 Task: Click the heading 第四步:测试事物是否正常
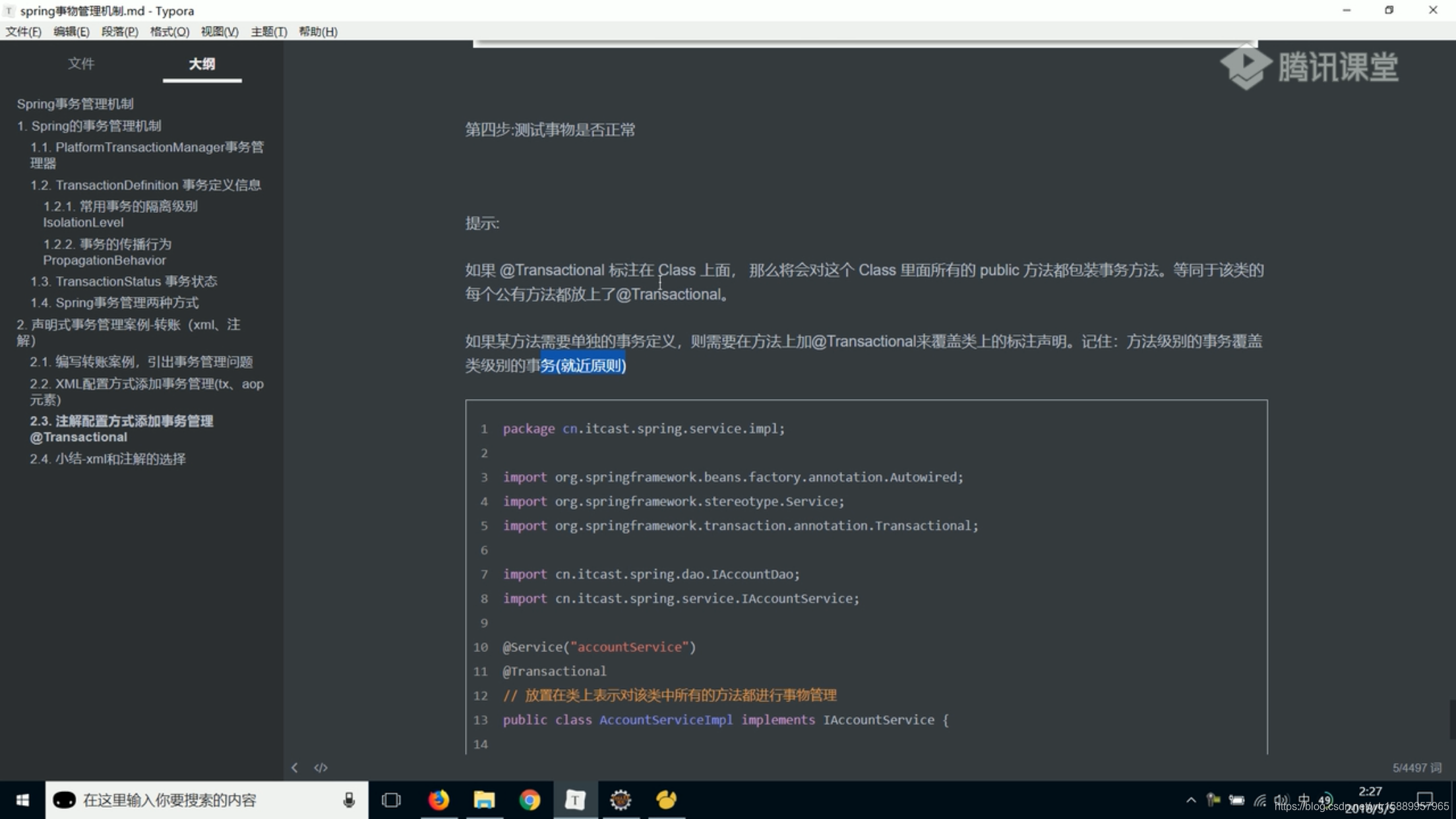[x=550, y=130]
